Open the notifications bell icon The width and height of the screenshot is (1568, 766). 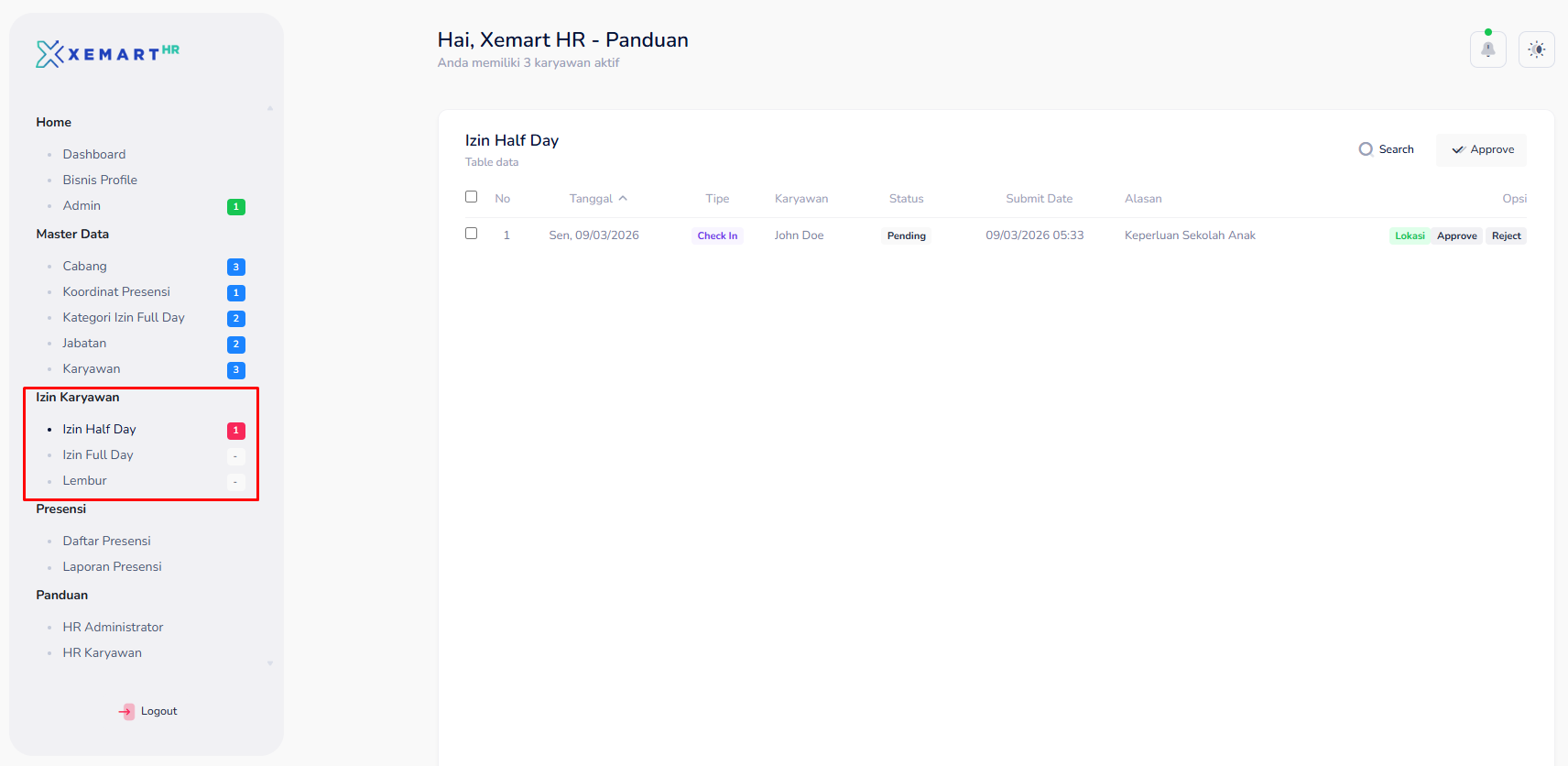coord(1487,49)
